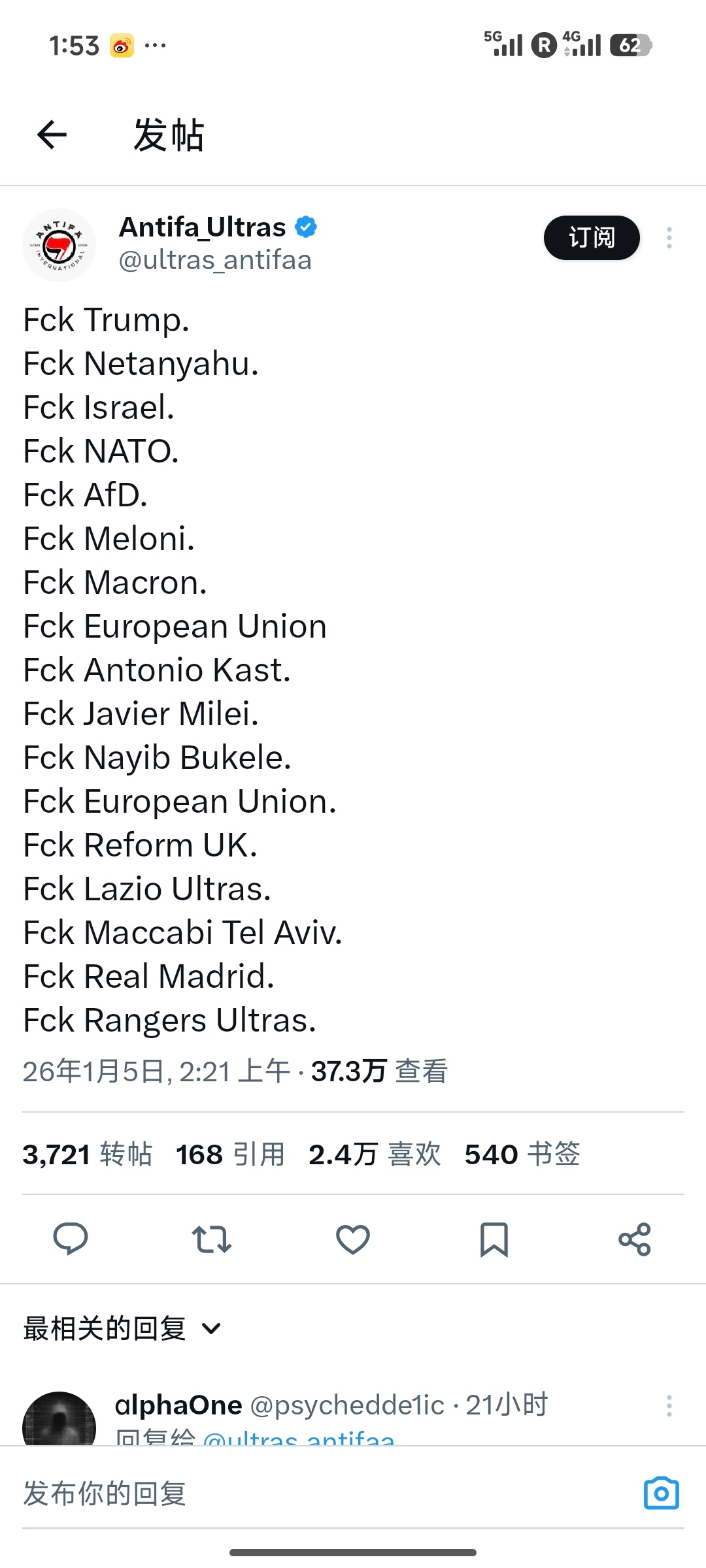
Task: Open alphaOne's profile avatar
Action: [59, 1421]
